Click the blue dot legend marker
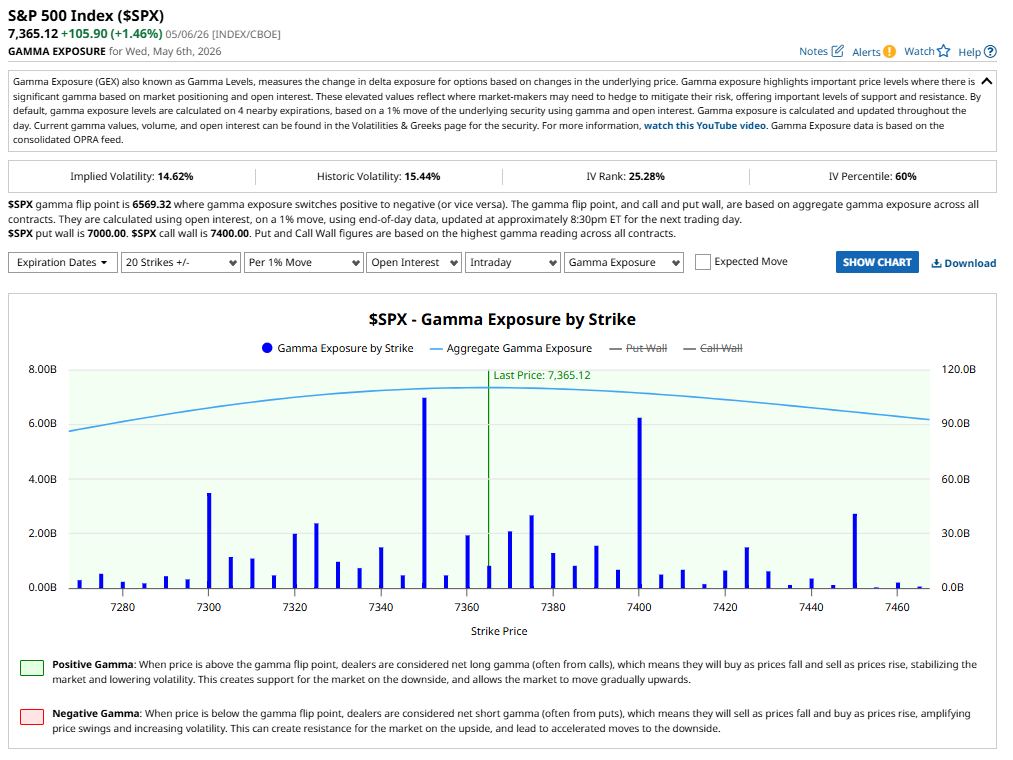 click(267, 348)
